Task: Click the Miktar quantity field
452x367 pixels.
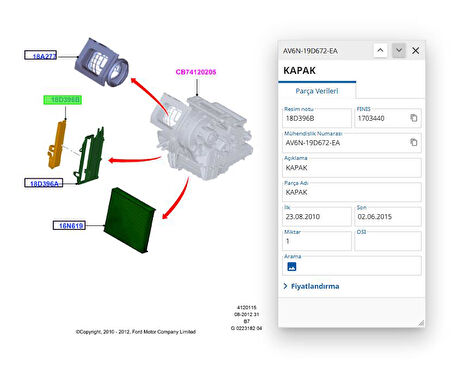Action: 317,241
